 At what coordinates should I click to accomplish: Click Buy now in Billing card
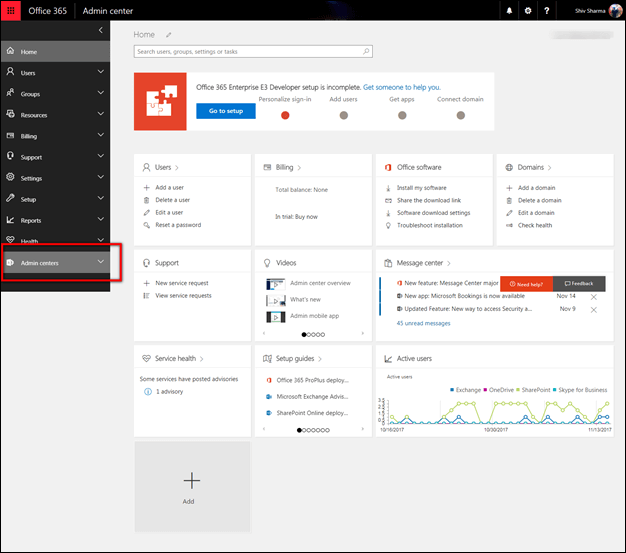tap(306, 217)
